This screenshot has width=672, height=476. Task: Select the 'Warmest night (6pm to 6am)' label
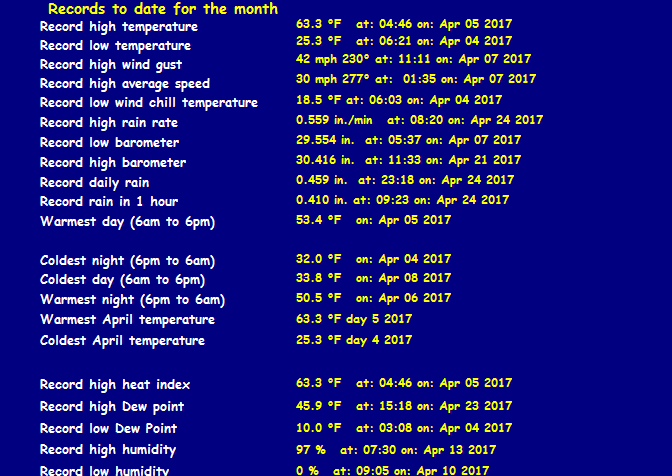click(132, 299)
